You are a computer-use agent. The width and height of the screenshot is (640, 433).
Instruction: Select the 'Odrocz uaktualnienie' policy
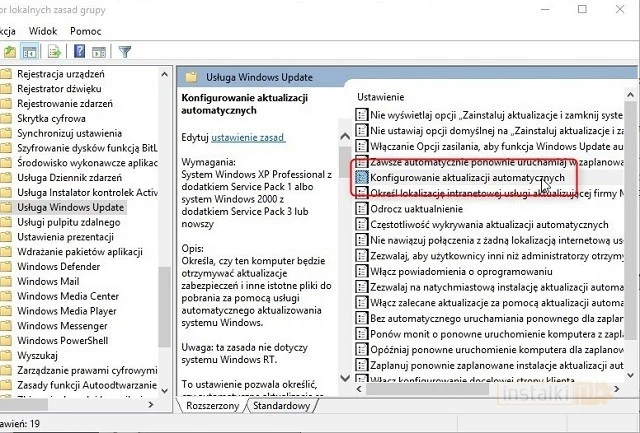pos(416,208)
